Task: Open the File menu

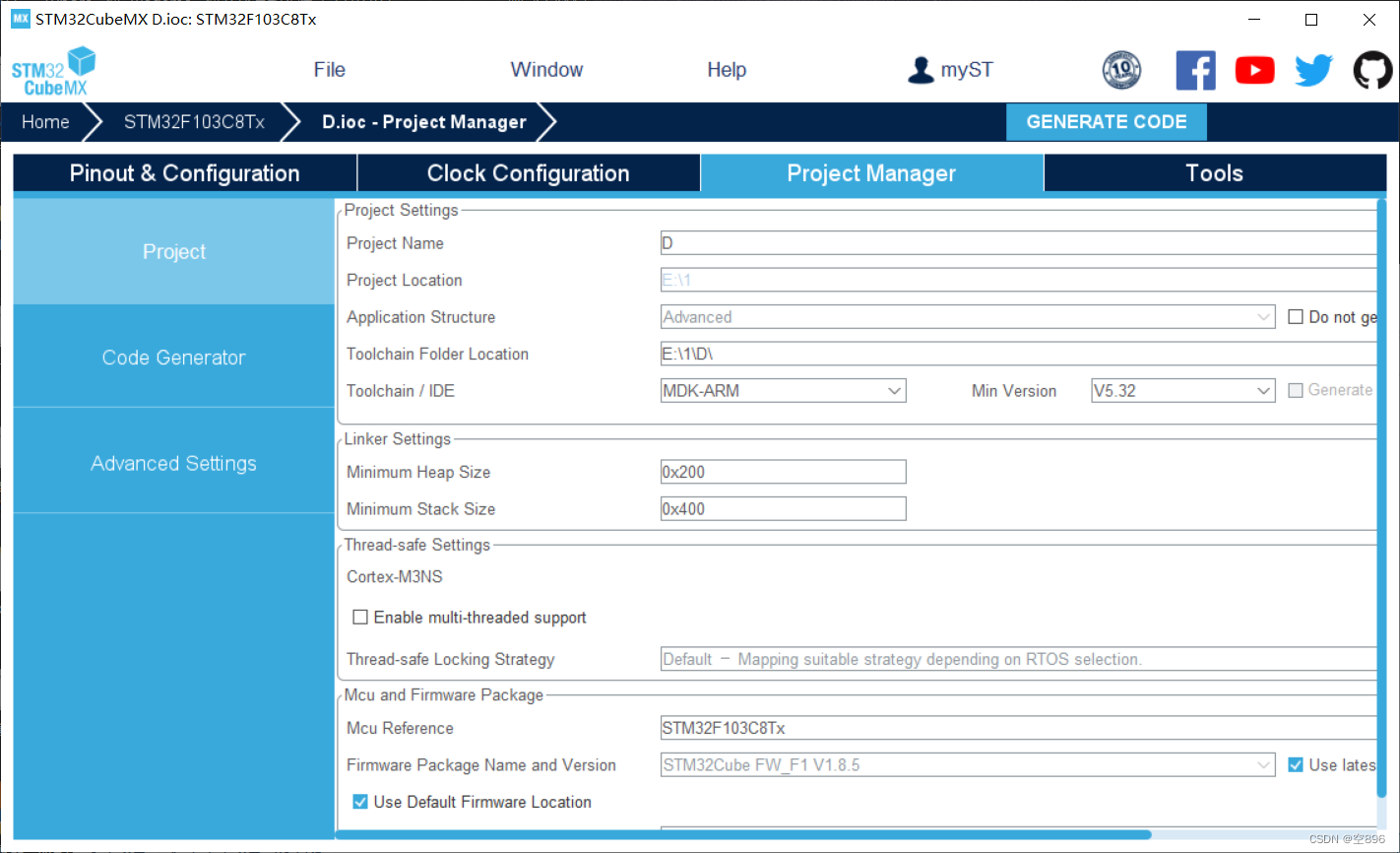Action: (329, 70)
